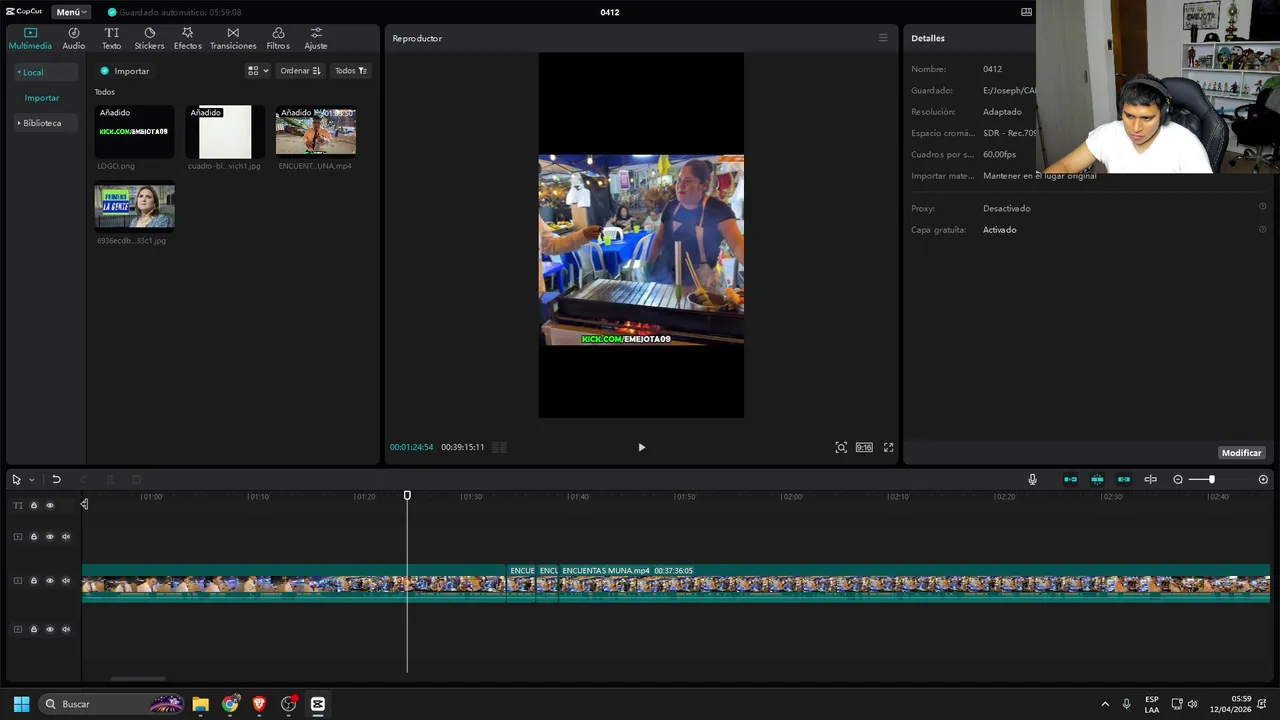Click the track cover marker at timeline start
This screenshot has height=720, width=1280.
[x=84, y=504]
